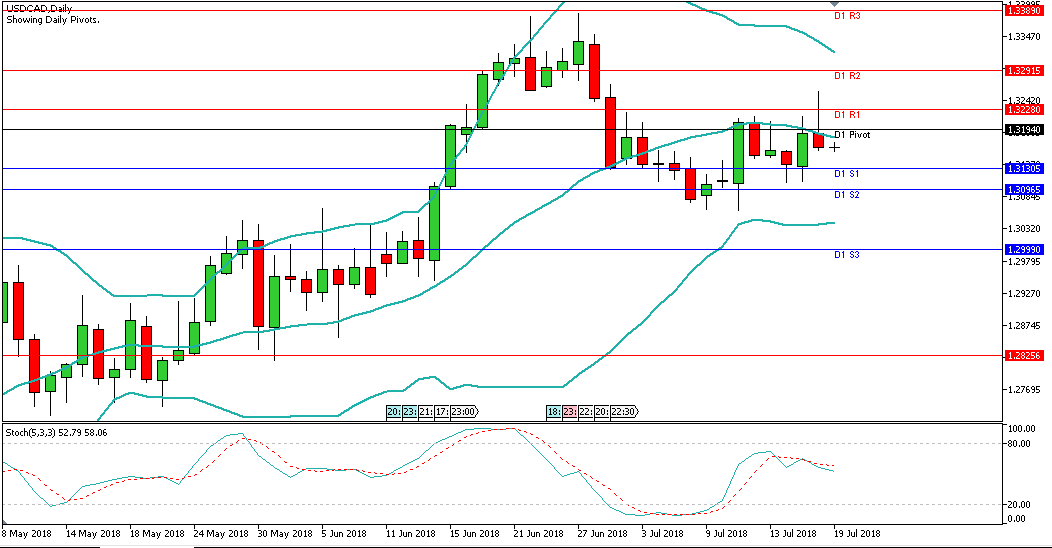Click the 23:00 news event marker

click(x=465, y=411)
